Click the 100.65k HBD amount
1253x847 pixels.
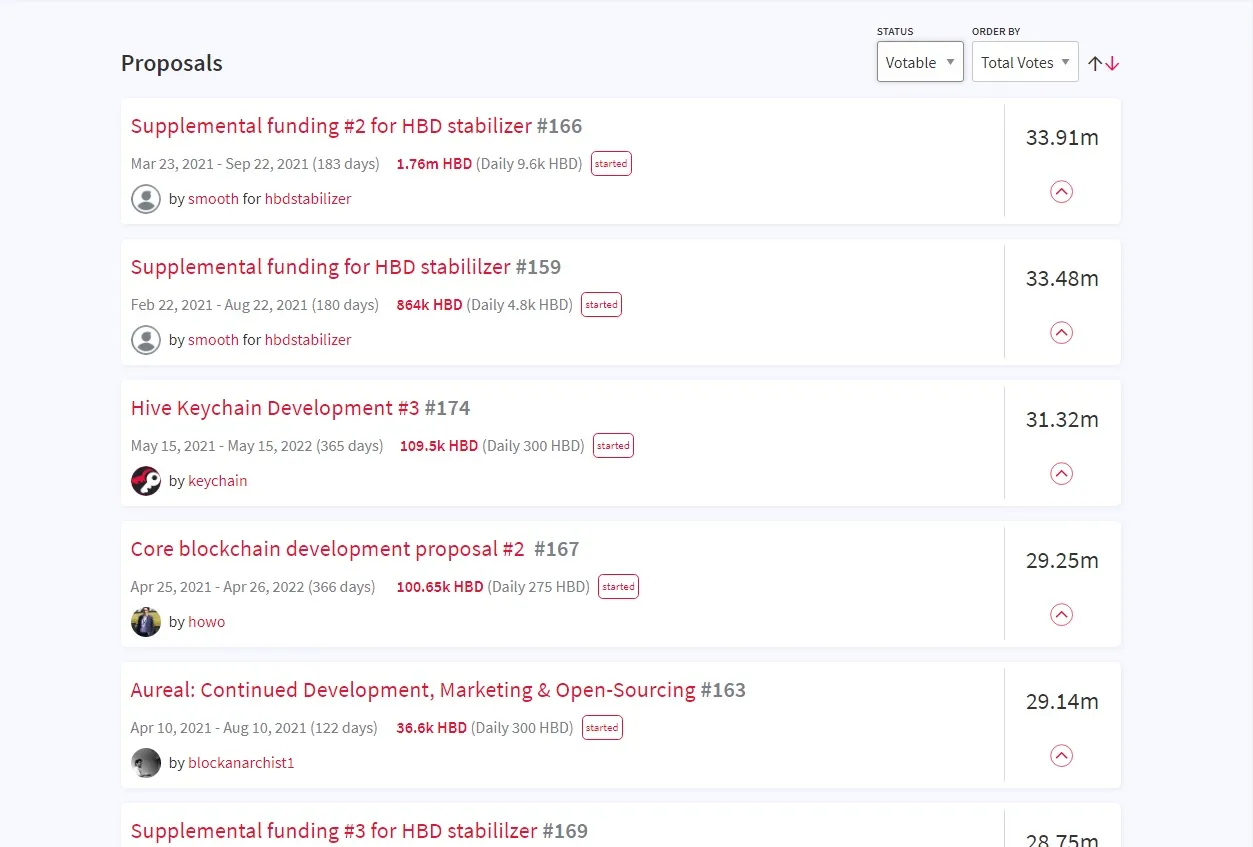(440, 587)
